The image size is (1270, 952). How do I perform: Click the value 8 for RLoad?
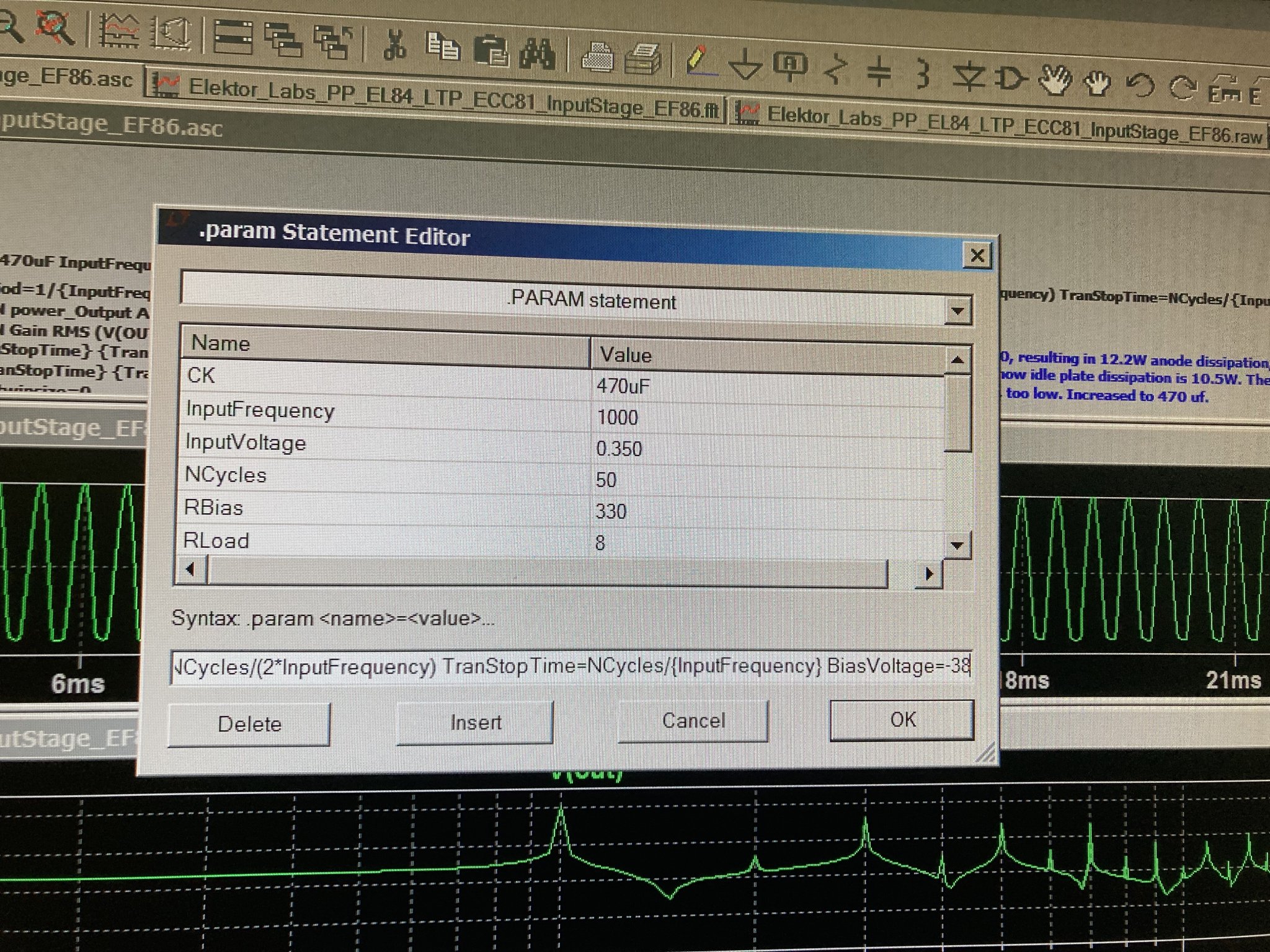point(600,544)
